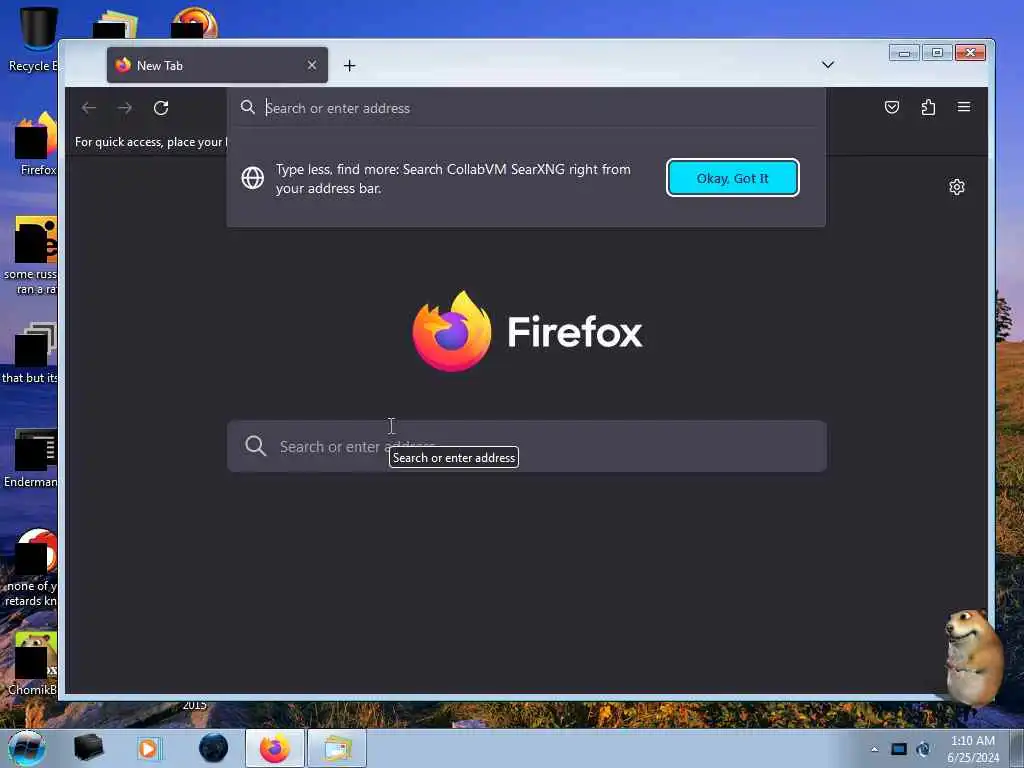Click the Okay, Got It button
This screenshot has height=768, width=1024.
(732, 178)
